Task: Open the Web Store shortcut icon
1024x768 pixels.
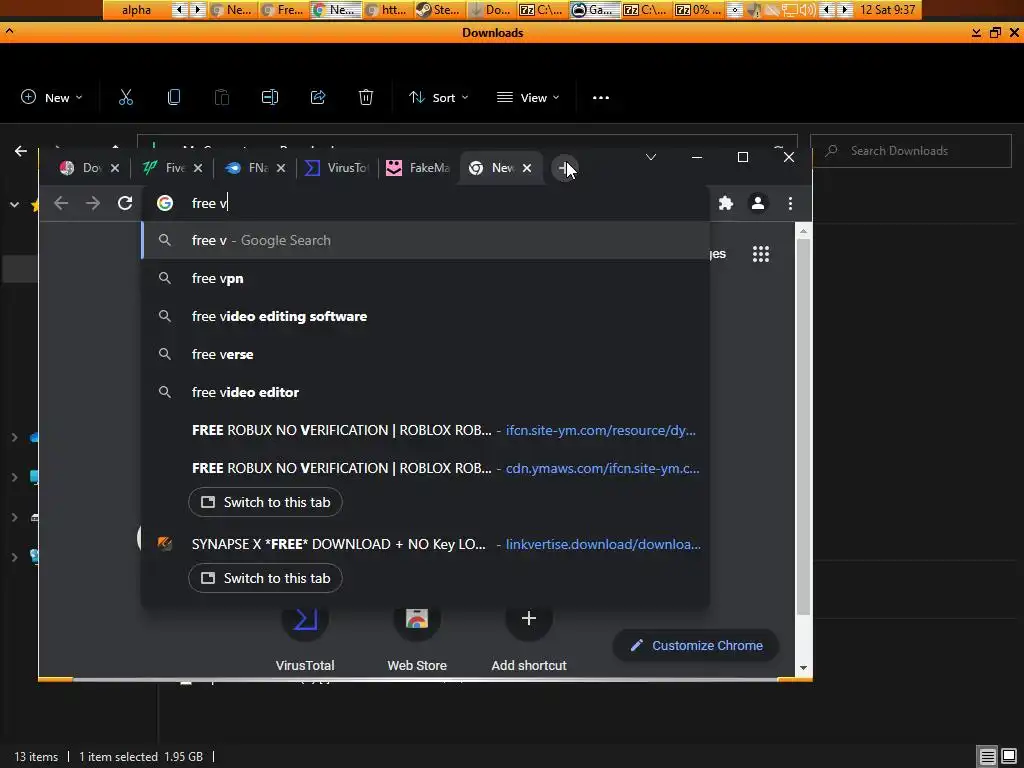Action: click(x=417, y=618)
